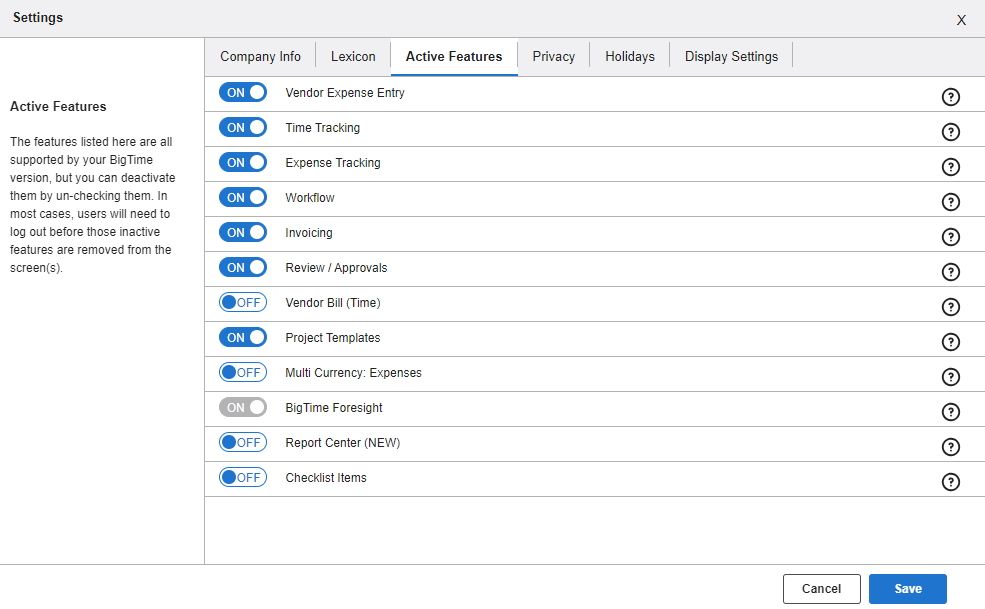View help for Vendor Bill (Time)

tap(951, 307)
